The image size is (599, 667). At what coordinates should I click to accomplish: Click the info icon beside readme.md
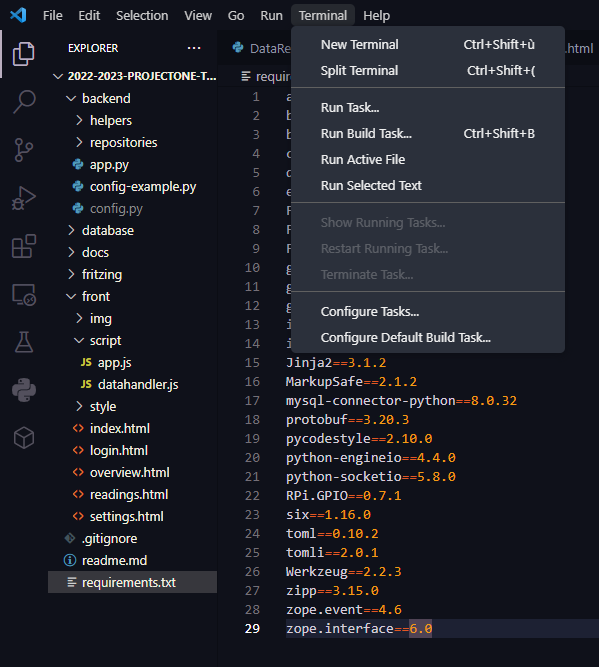[70, 560]
